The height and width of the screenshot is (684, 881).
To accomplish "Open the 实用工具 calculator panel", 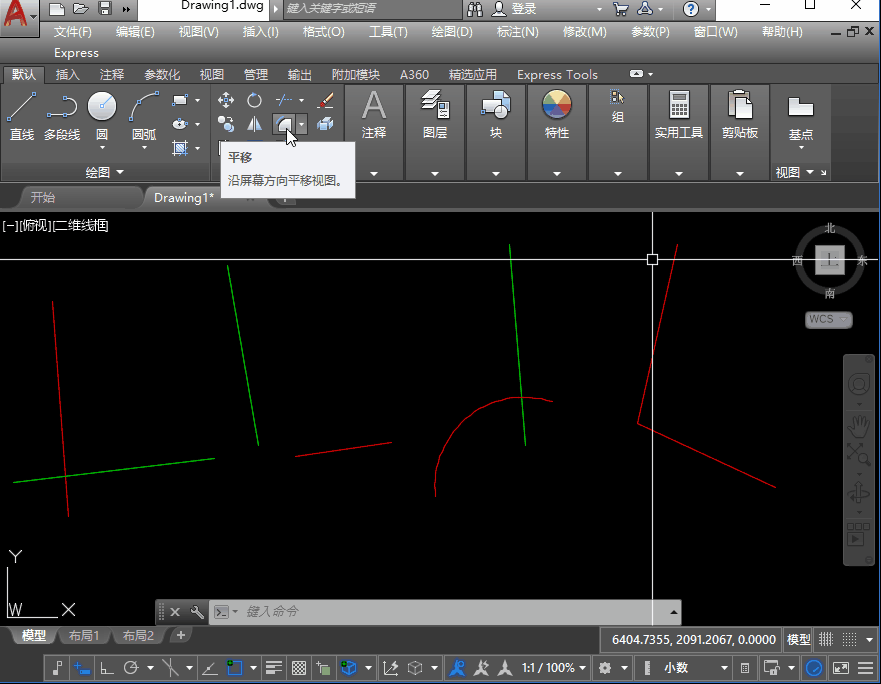I will click(x=679, y=115).
